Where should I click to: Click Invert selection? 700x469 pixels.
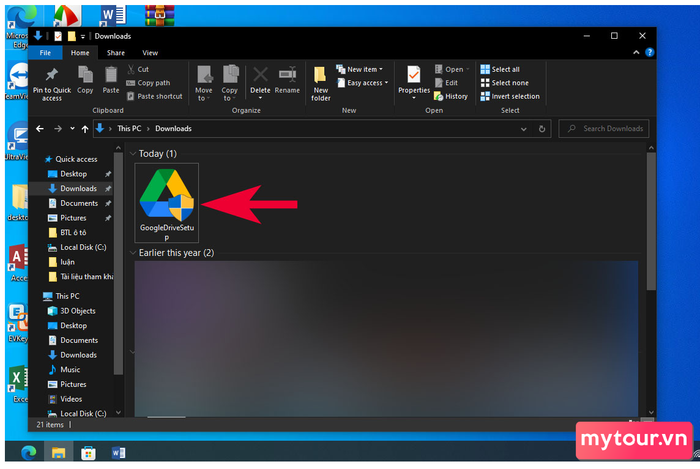point(510,96)
